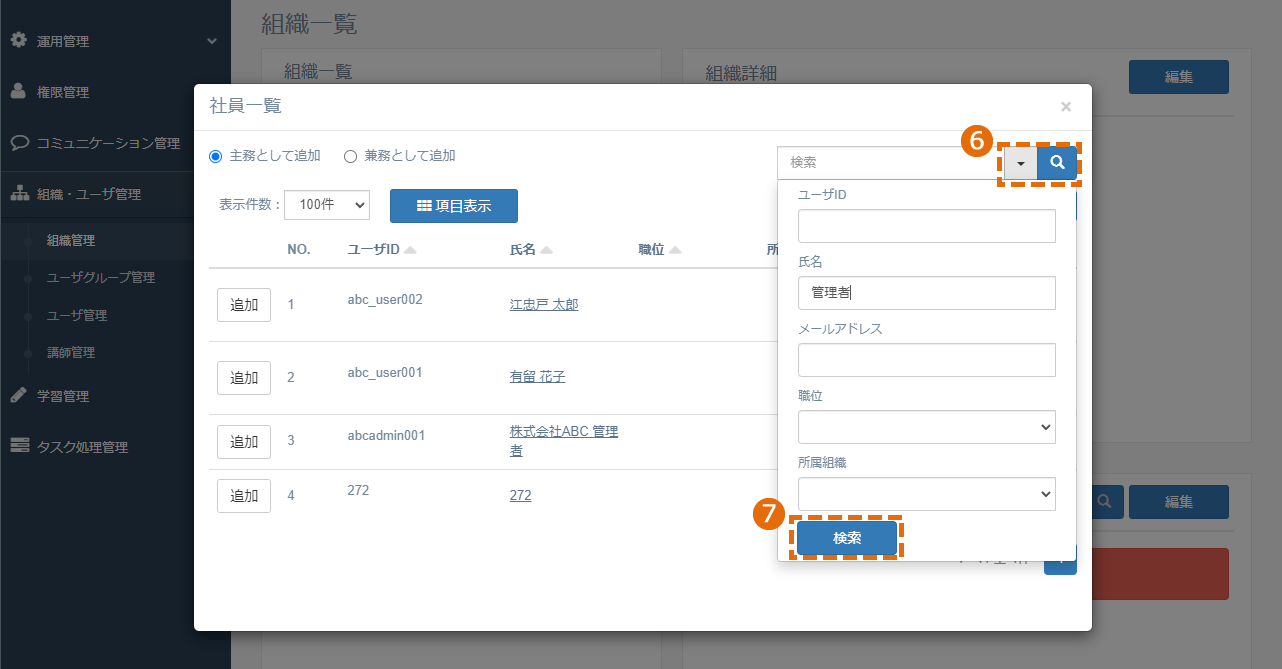Click the 権限管理 person icon
The image size is (1282, 669).
coord(18,91)
